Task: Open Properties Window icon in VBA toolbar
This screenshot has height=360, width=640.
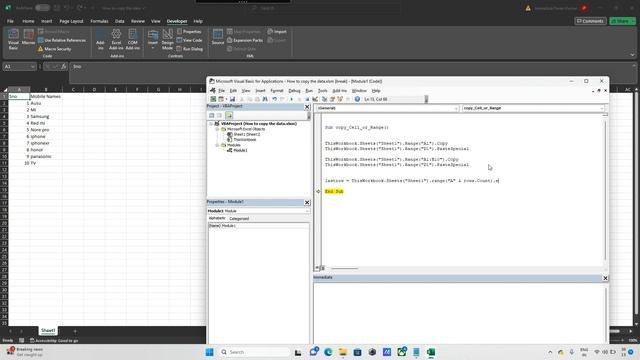Action: 332,99
